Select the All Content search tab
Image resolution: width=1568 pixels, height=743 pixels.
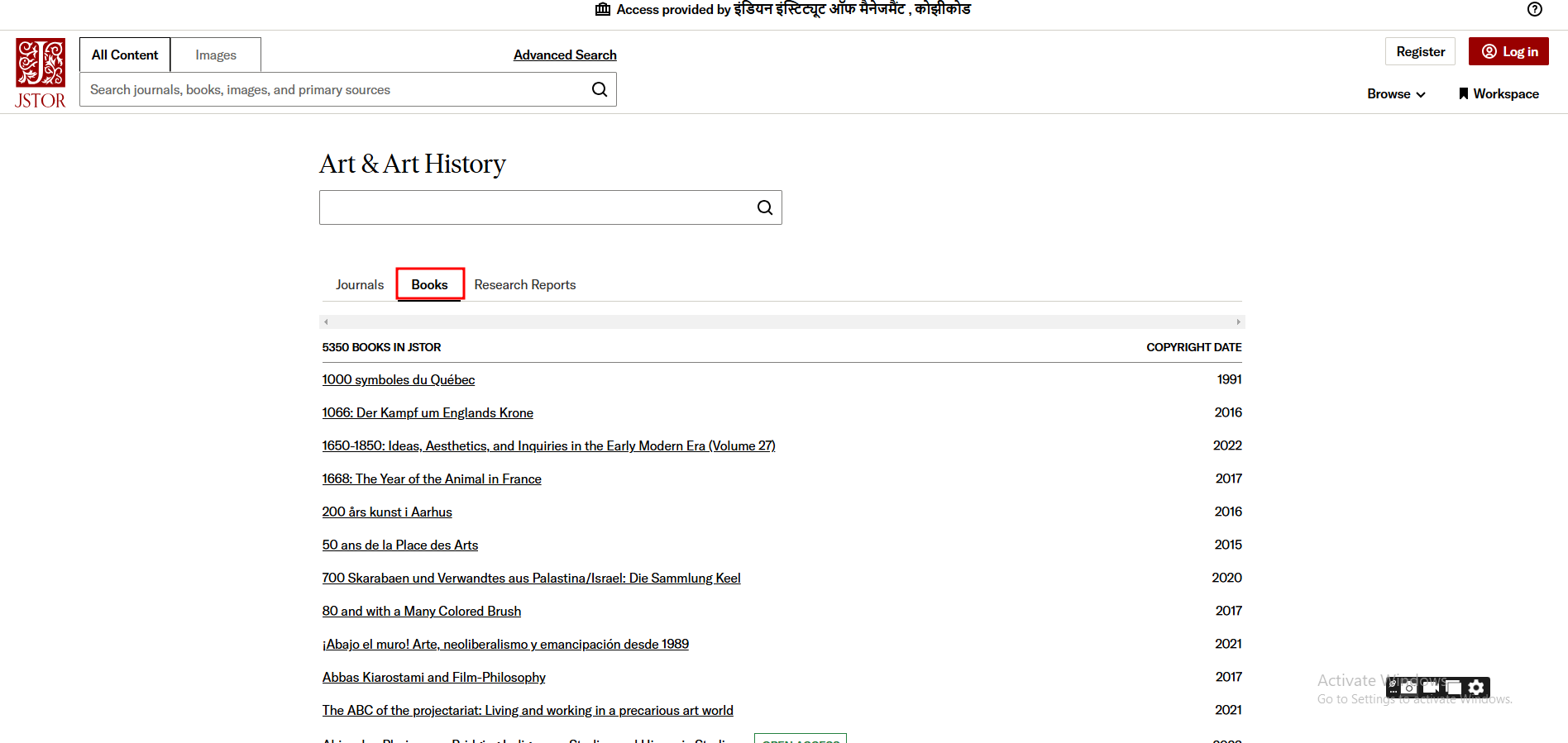pyautogui.click(x=125, y=55)
